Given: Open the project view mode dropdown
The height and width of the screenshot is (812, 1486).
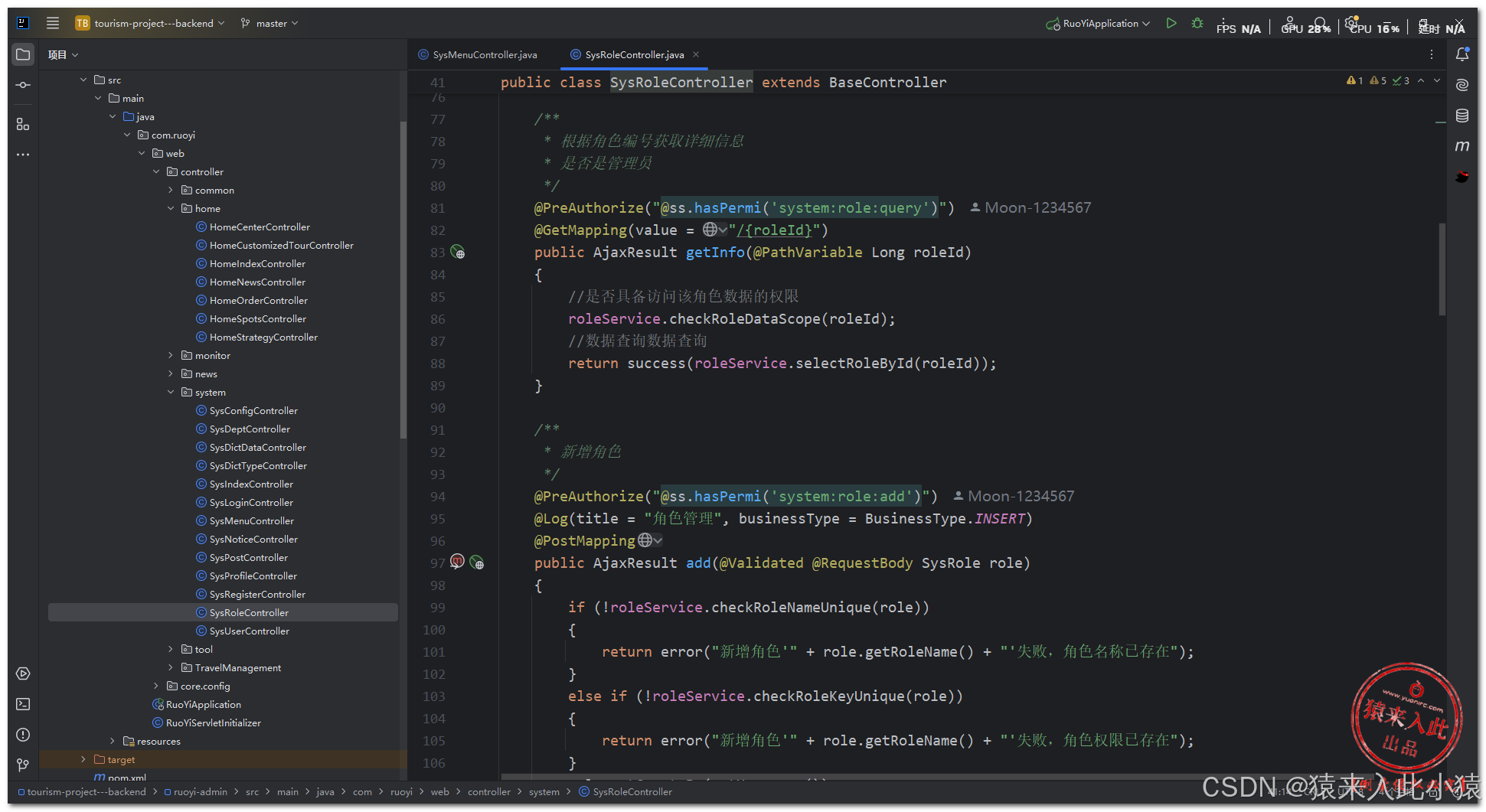Looking at the screenshot, I should 63,54.
